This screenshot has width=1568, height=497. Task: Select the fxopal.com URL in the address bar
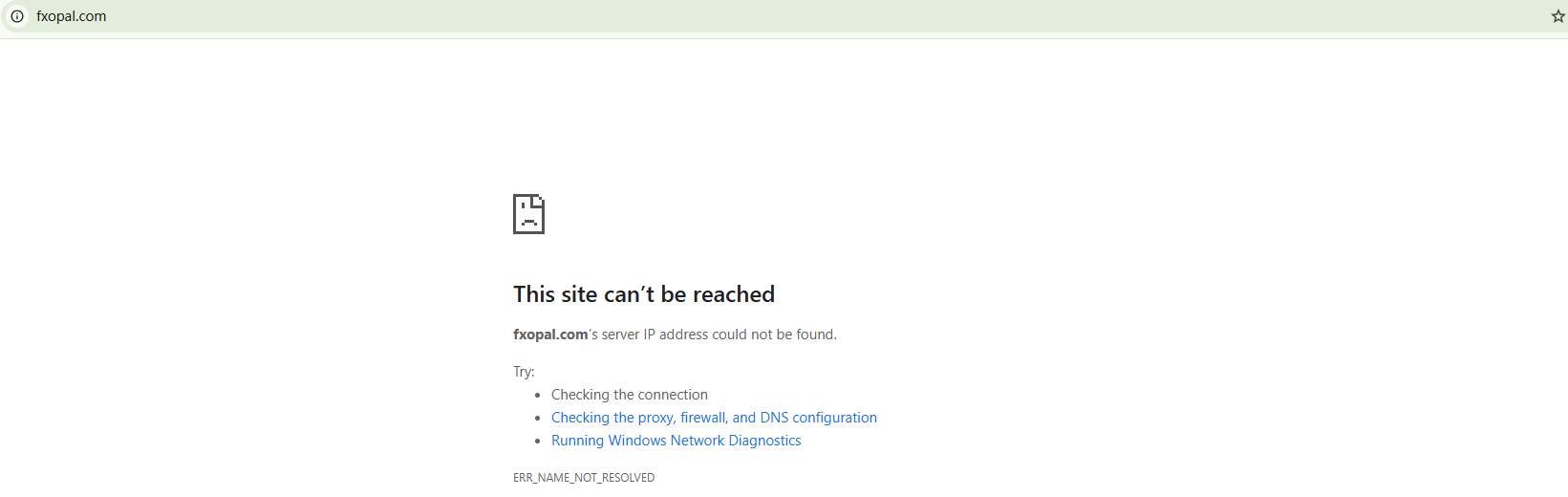pos(72,16)
